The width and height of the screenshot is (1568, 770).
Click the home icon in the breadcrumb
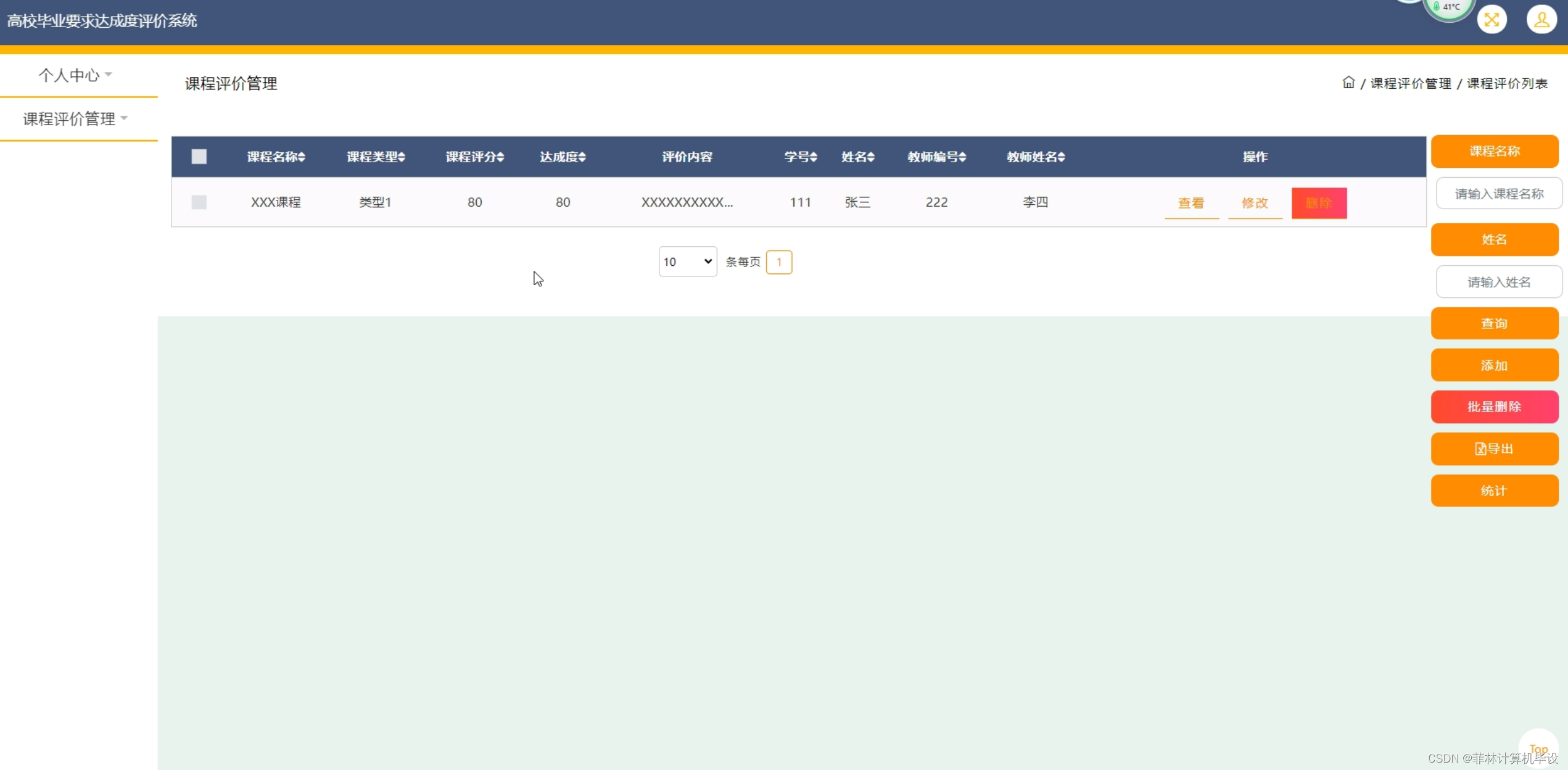point(1348,83)
